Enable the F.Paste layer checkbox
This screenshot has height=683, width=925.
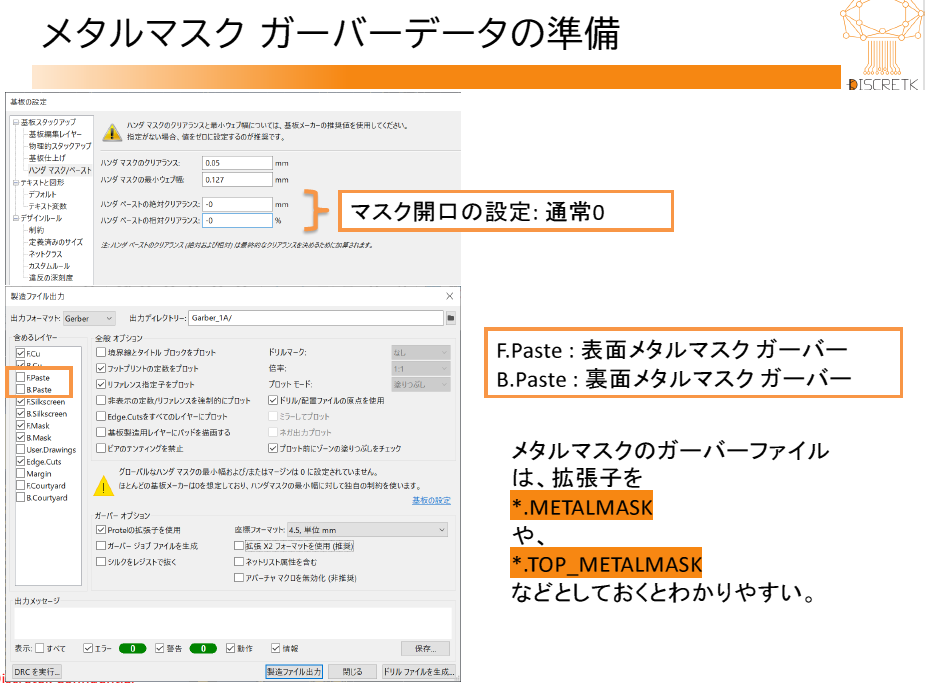21,378
